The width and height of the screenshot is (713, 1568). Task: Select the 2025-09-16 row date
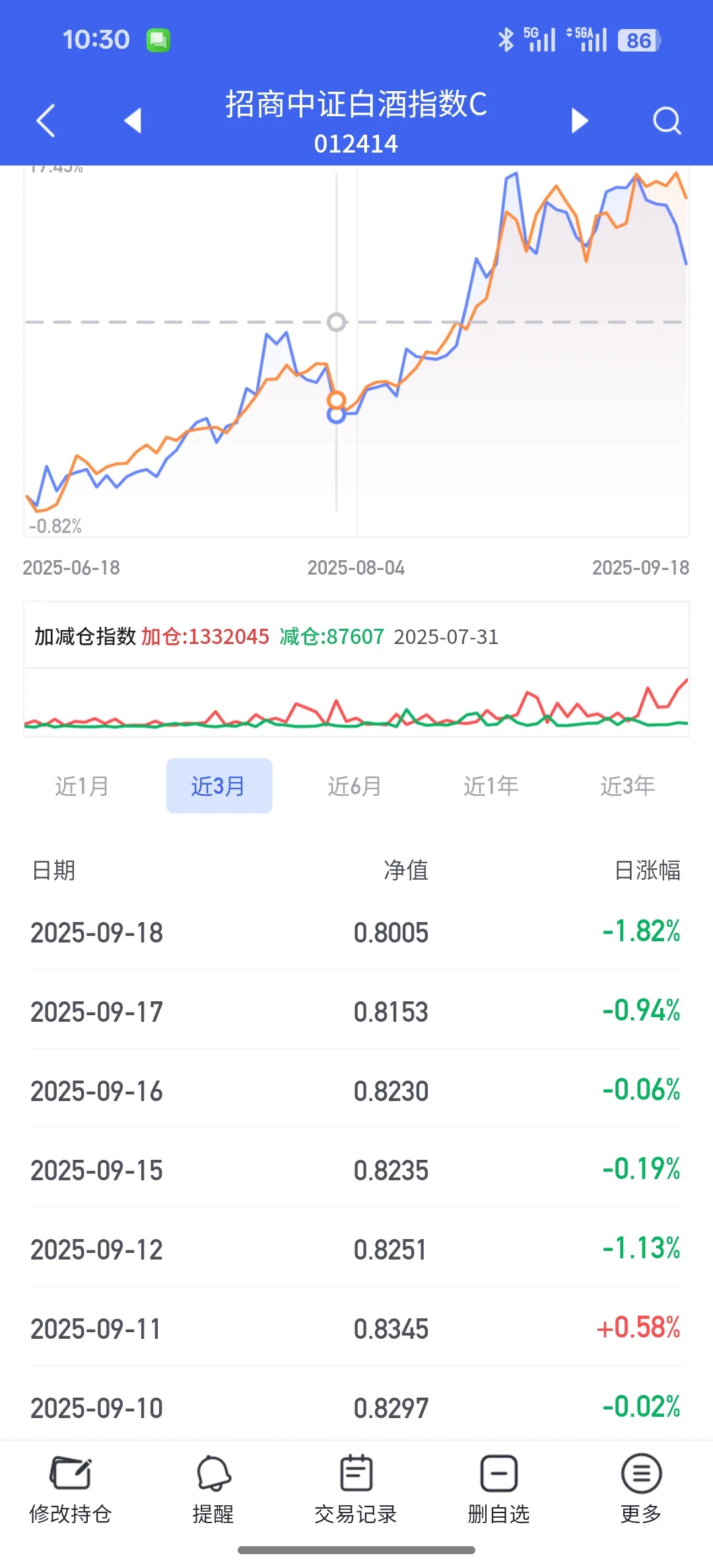[97, 1092]
